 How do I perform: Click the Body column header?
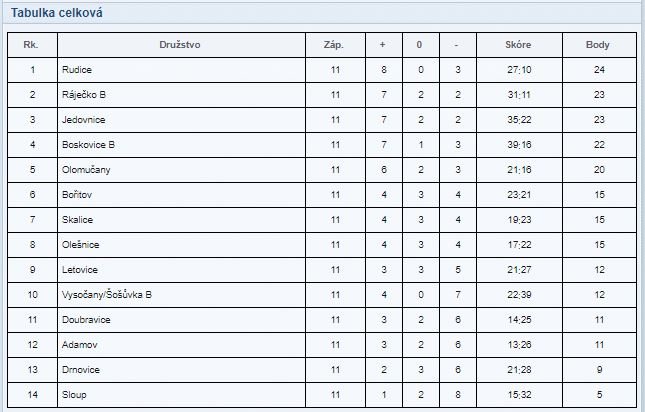click(597, 45)
